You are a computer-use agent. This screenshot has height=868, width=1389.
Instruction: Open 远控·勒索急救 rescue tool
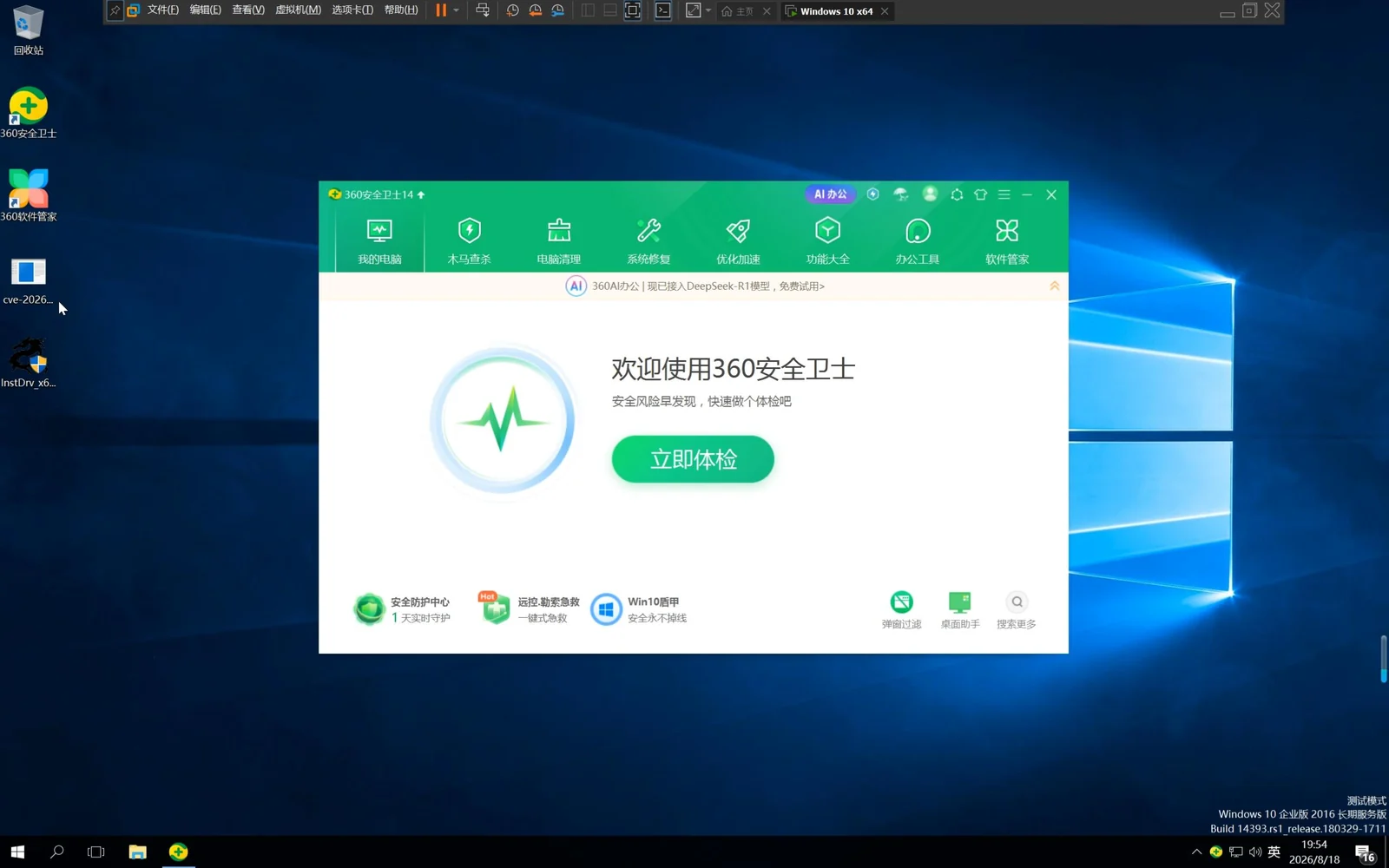click(x=529, y=608)
